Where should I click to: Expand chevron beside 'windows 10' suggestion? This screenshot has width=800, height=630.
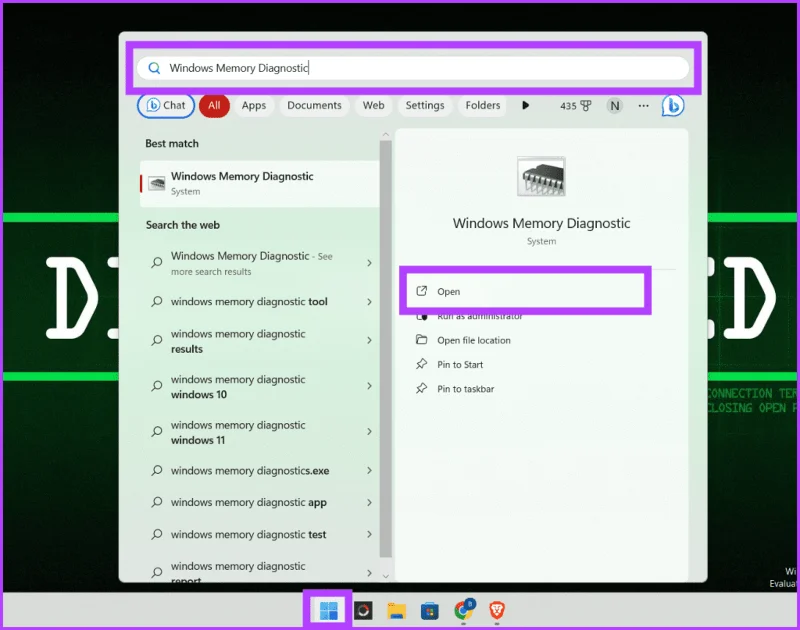pos(369,386)
